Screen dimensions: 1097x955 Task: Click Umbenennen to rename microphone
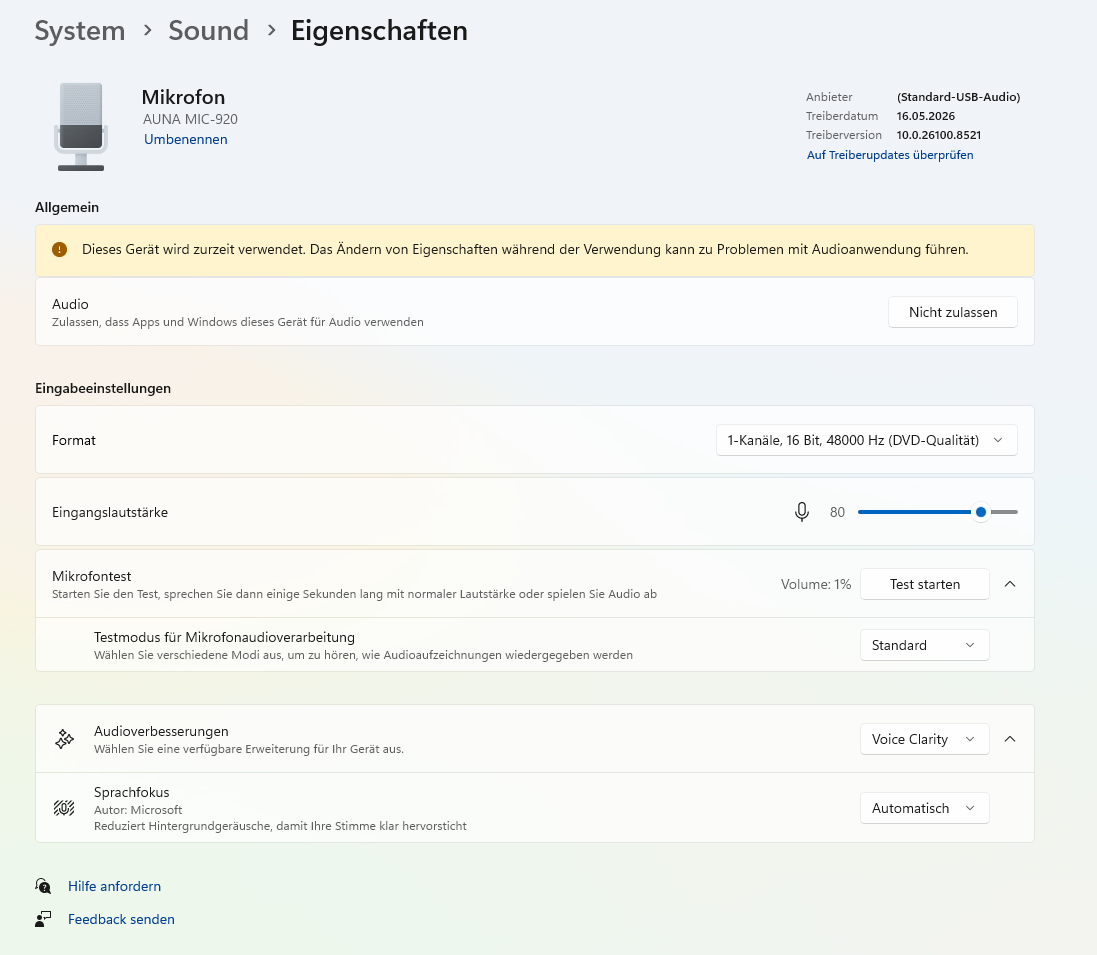coord(185,139)
